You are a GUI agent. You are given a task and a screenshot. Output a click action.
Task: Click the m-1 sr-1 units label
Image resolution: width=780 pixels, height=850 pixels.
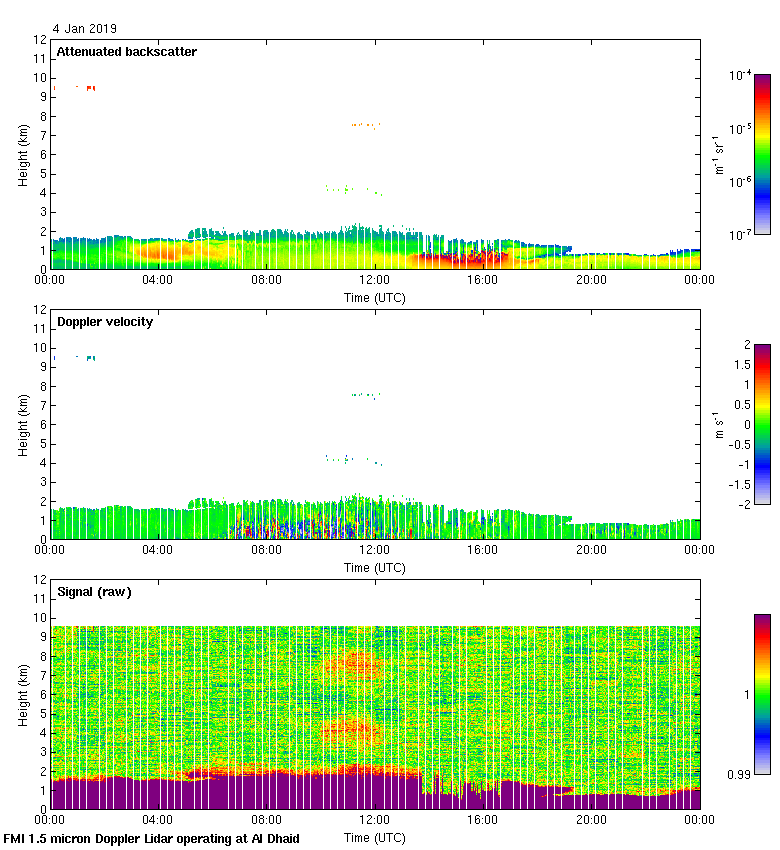(x=719, y=154)
